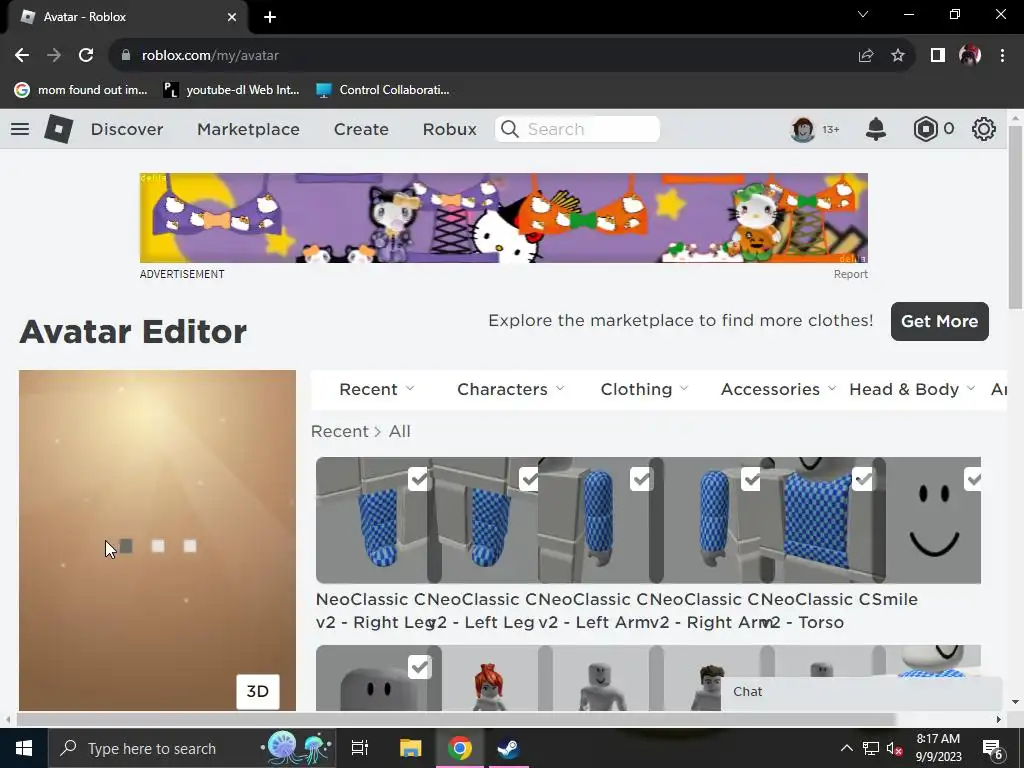Screen dimensions: 1024x768
Task: Click the Get More button
Action: coord(939,321)
